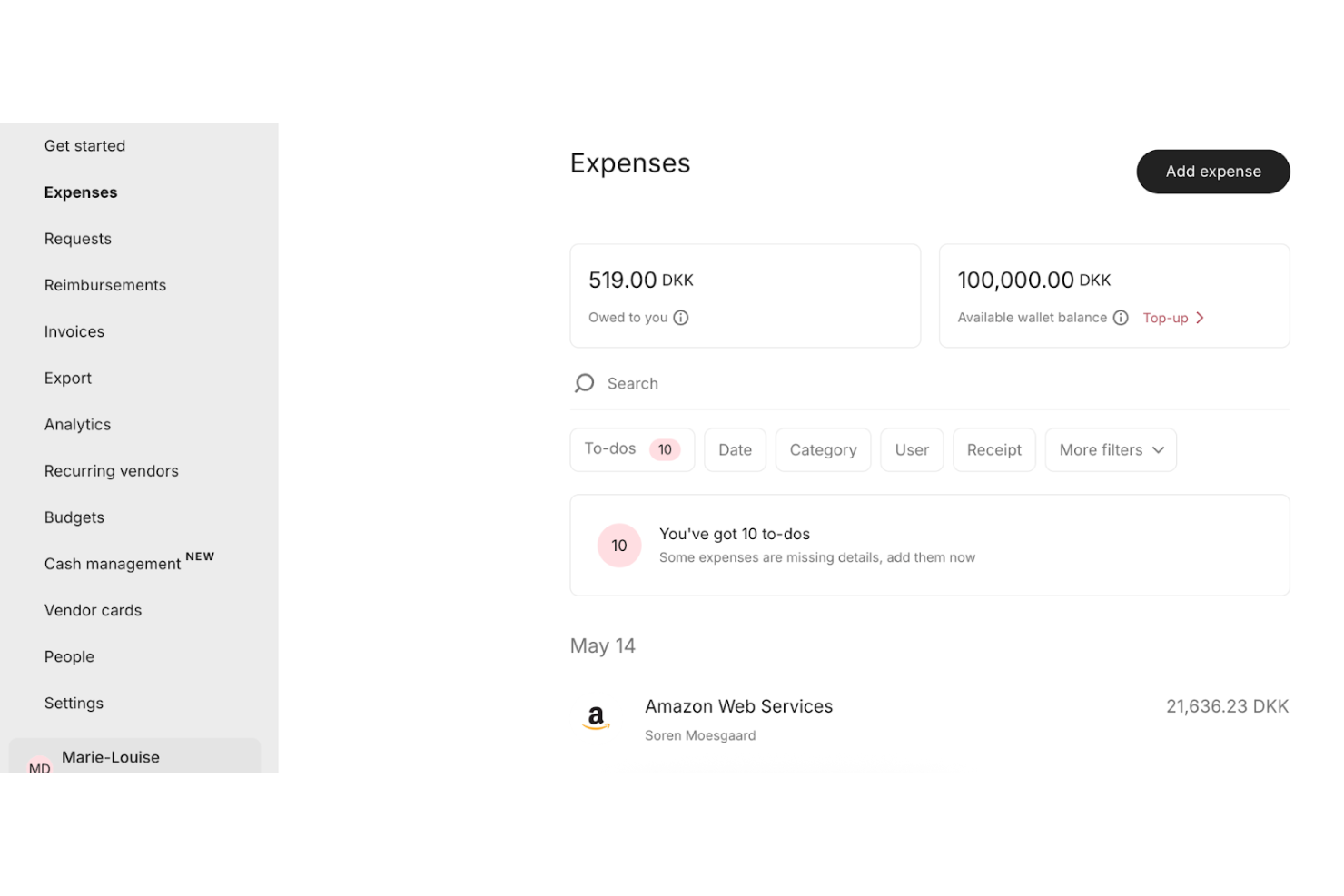1344x896 pixels.
Task: Click the 10 count badge on the To-dos filter
Action: [665, 448]
